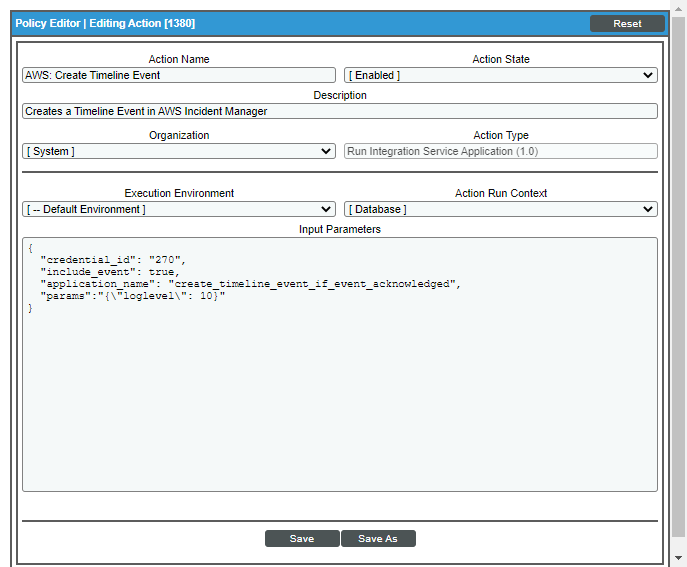Open the Organization dropdown
Screen dimensions: 687x567
point(179,151)
